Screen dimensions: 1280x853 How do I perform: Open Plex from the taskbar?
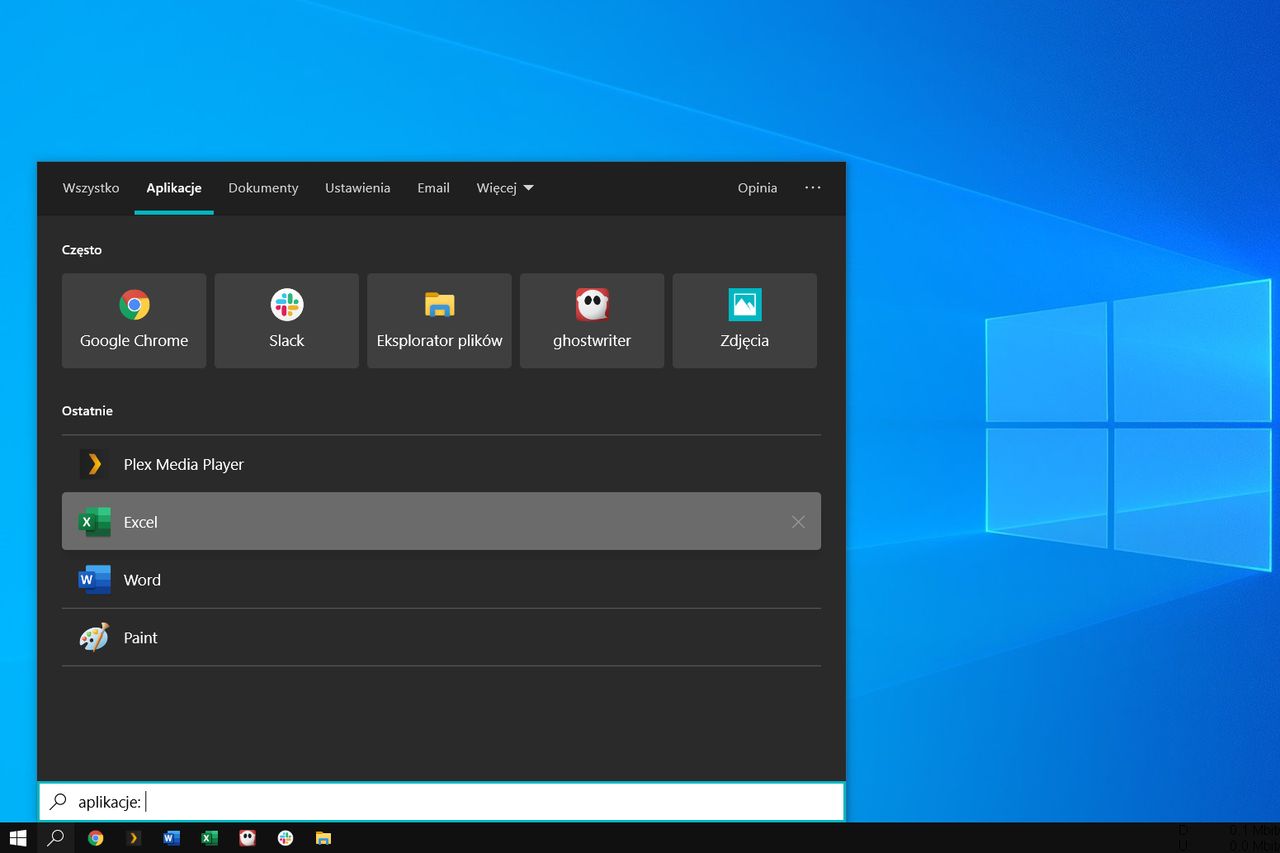click(x=133, y=838)
